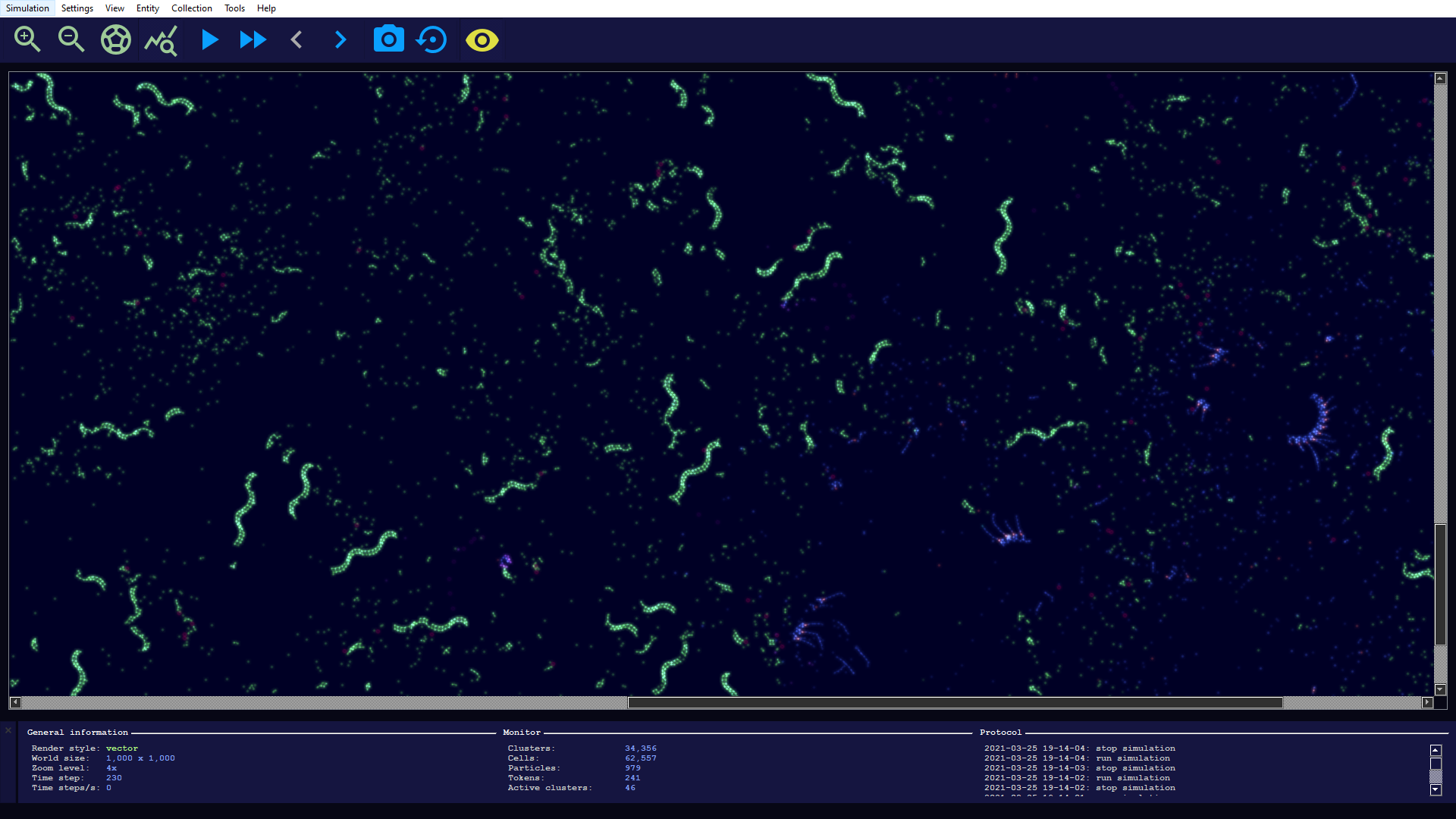Screen dimensions: 1456x819
Task: Open the Entity menu
Action: tap(147, 8)
